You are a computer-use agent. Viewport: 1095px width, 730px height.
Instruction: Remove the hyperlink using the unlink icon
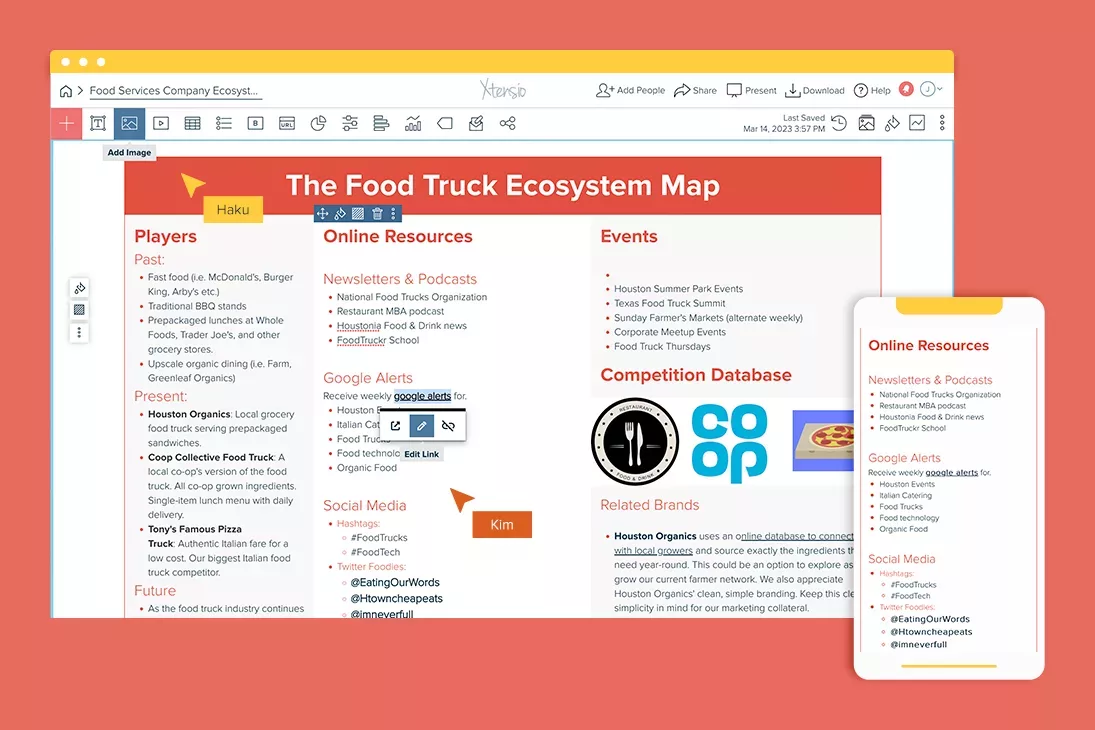pos(448,426)
